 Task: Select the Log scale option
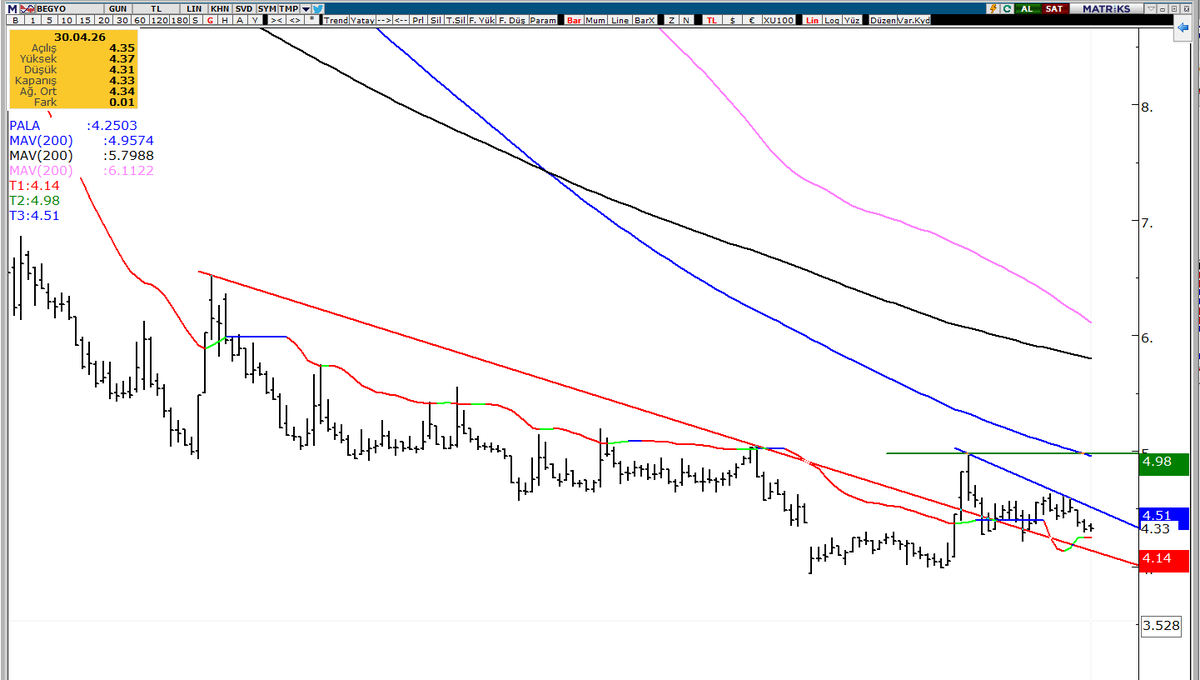831,20
